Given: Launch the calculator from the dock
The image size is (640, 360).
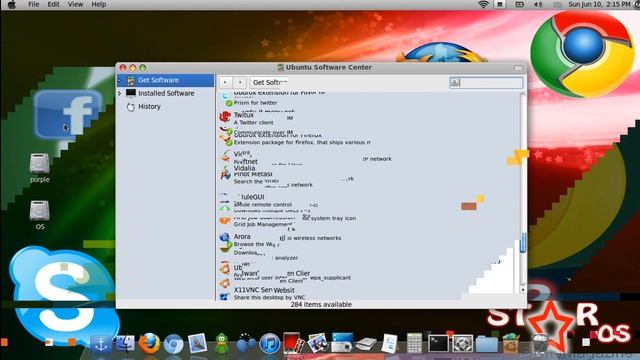Looking at the screenshot, I should (x=414, y=343).
